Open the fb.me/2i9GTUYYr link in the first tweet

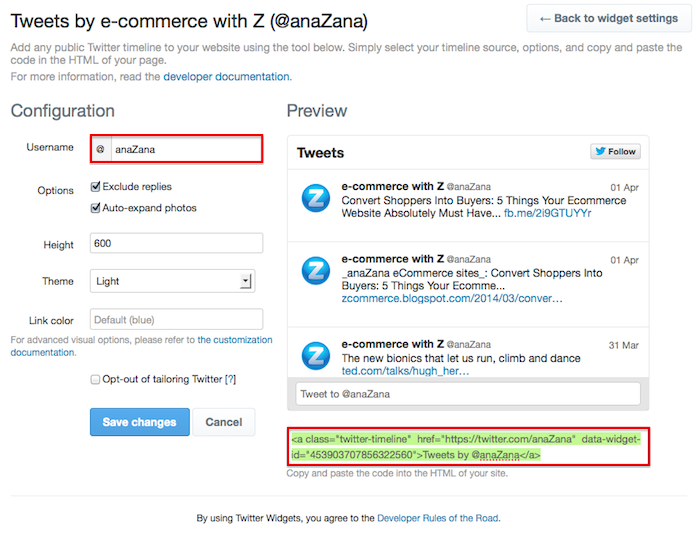pos(547,213)
